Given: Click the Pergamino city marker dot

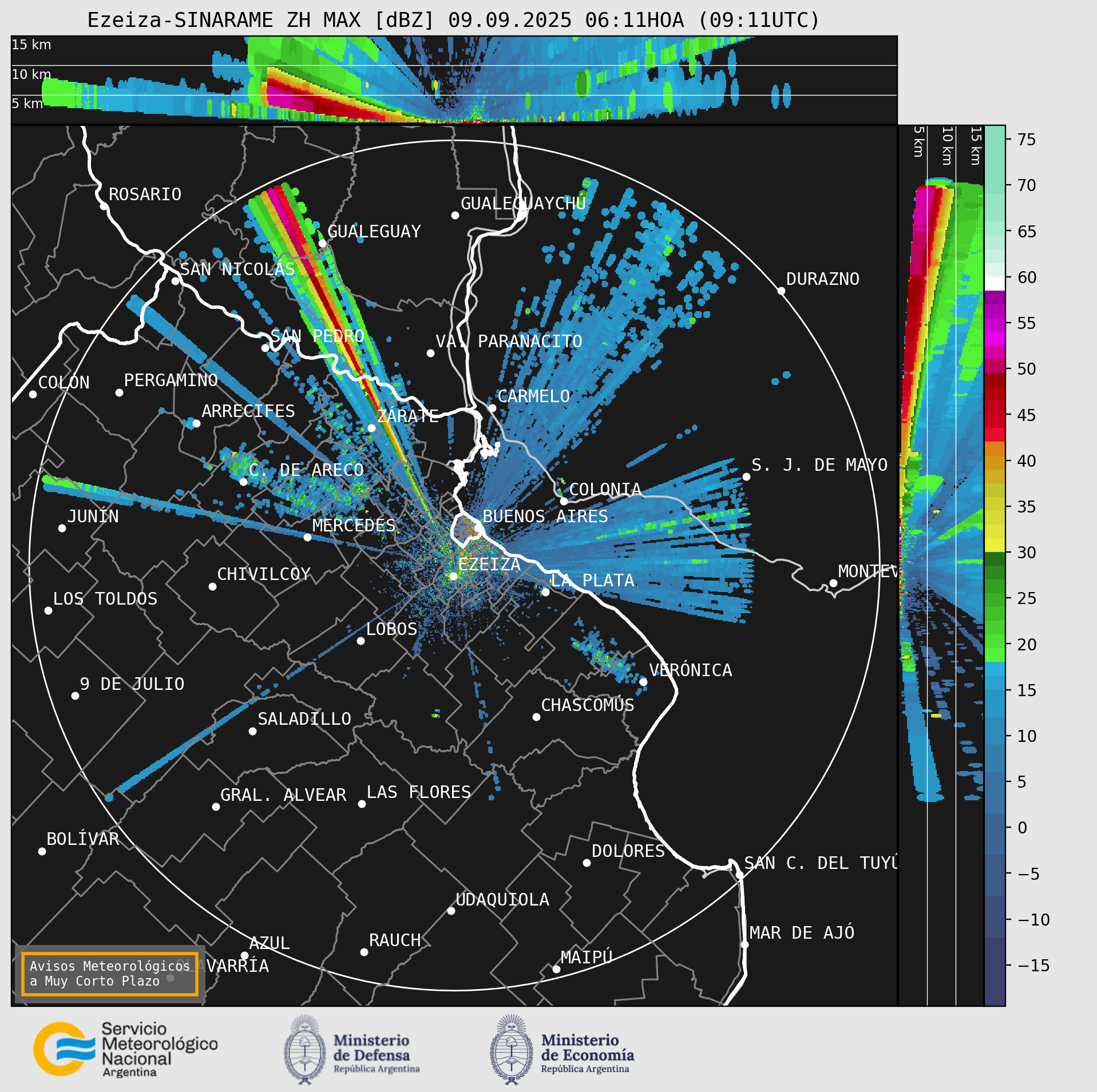Looking at the screenshot, I should click(x=119, y=392).
